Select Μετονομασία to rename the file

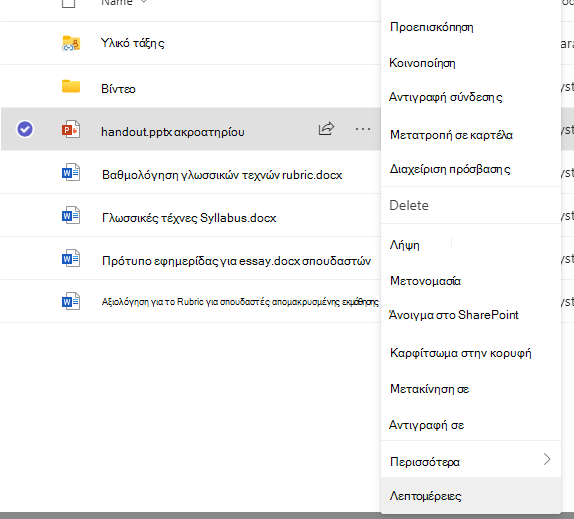coord(425,281)
